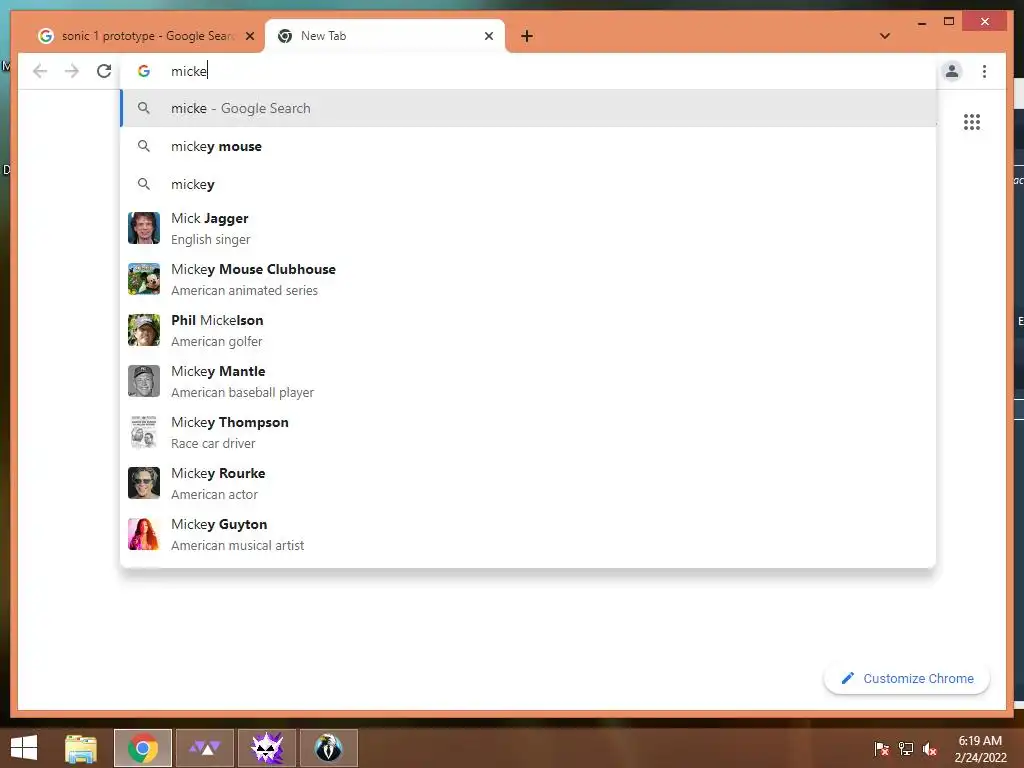Go back using the back arrow
Viewport: 1024px width, 768px height.
pos(40,71)
